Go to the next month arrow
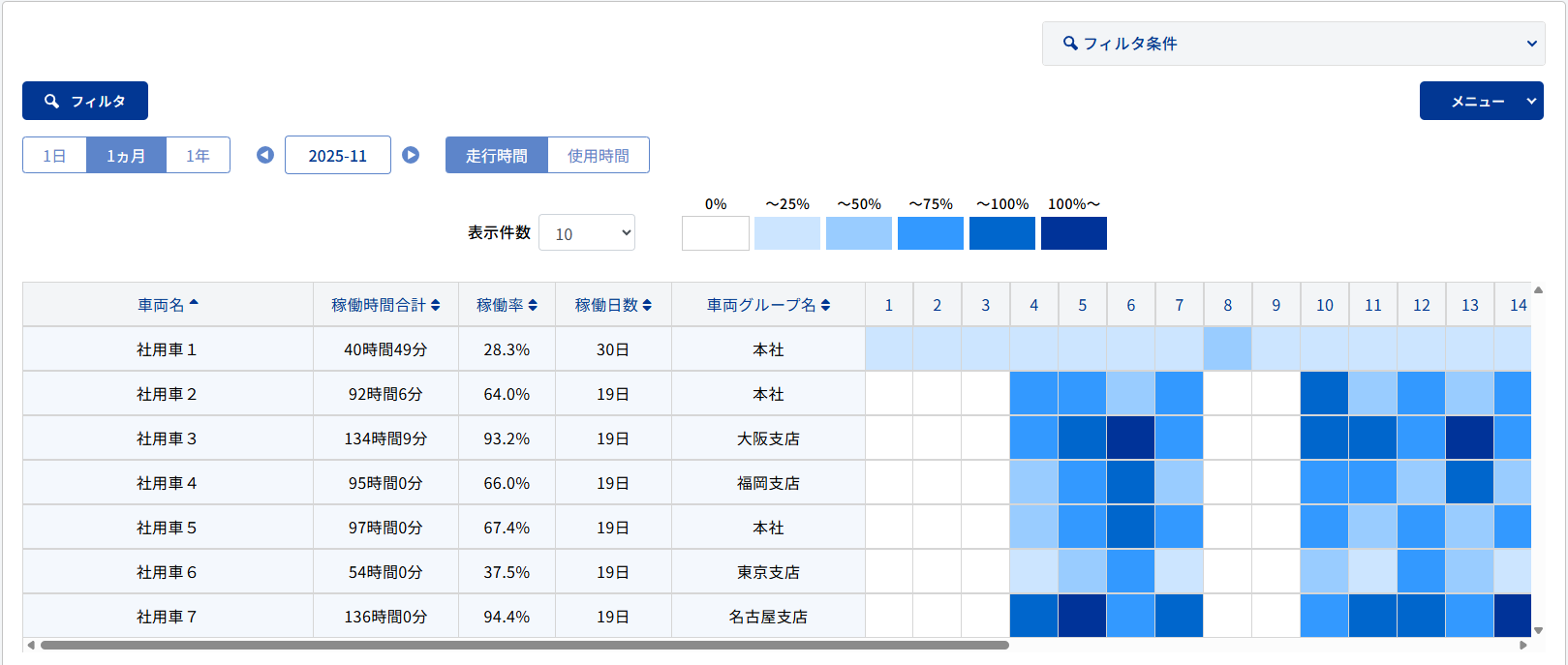1568x665 pixels. tap(411, 155)
